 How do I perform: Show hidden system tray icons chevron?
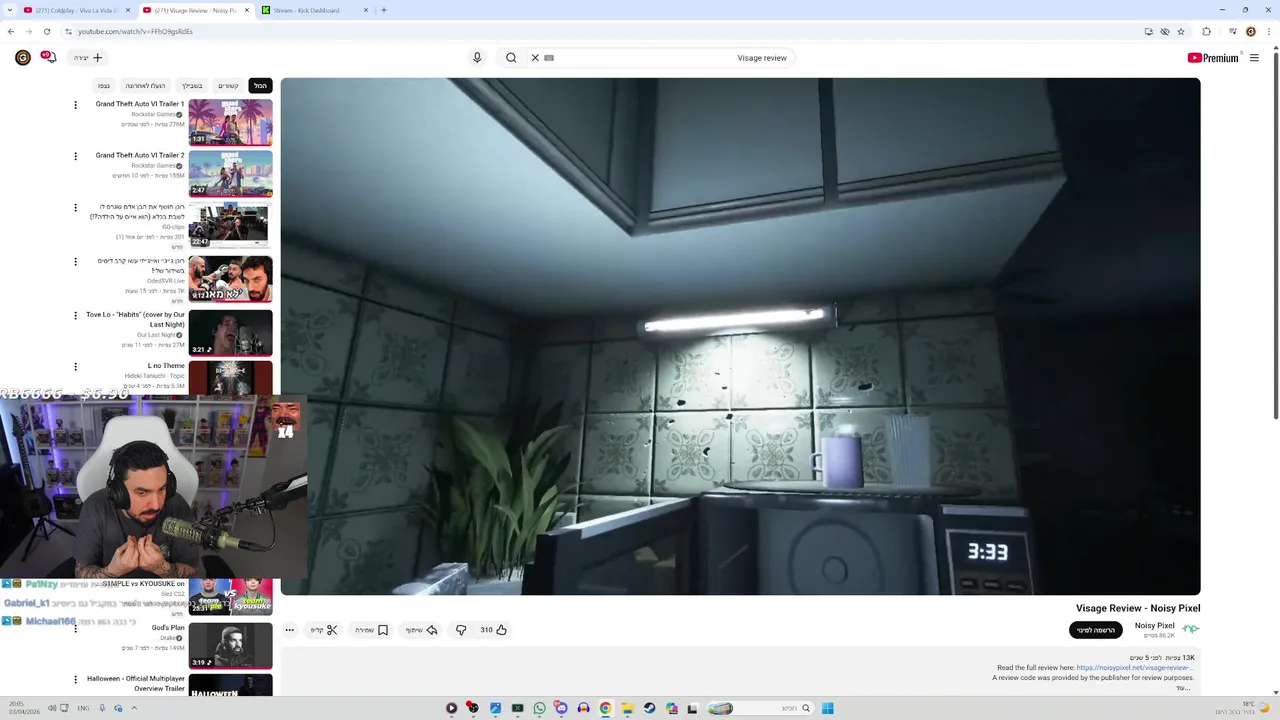tap(134, 708)
